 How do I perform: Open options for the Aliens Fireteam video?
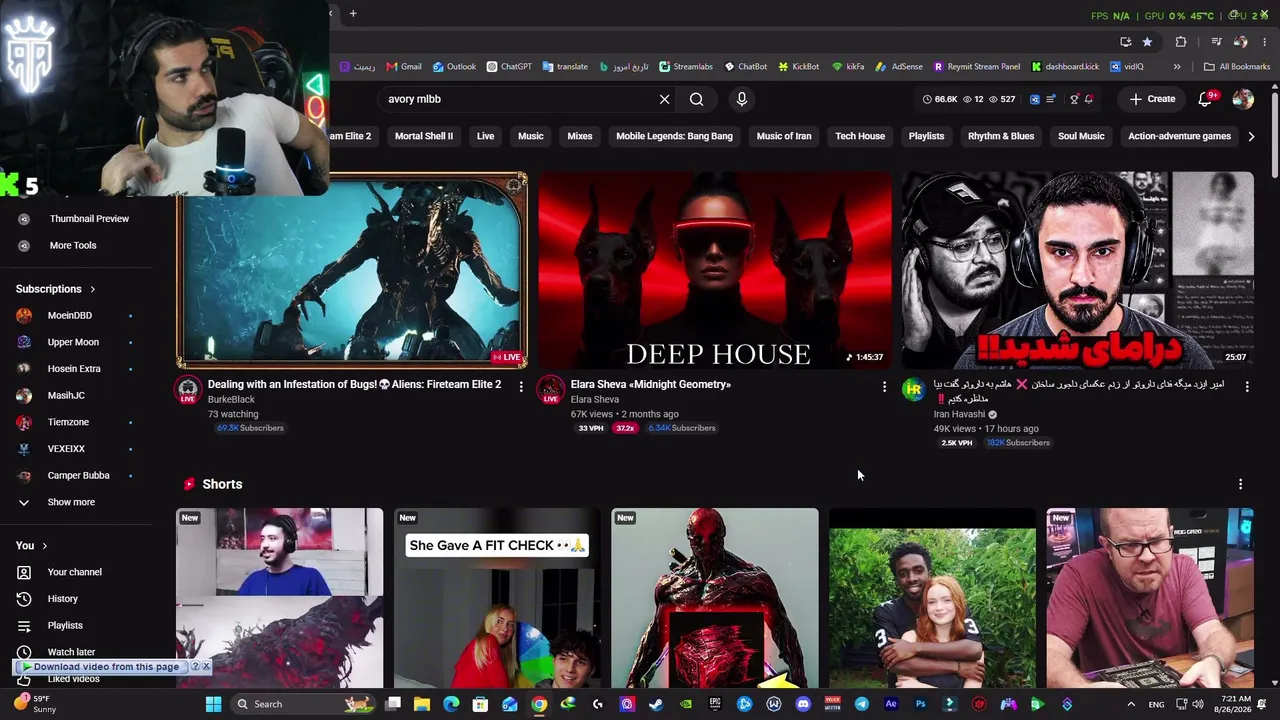point(521,386)
